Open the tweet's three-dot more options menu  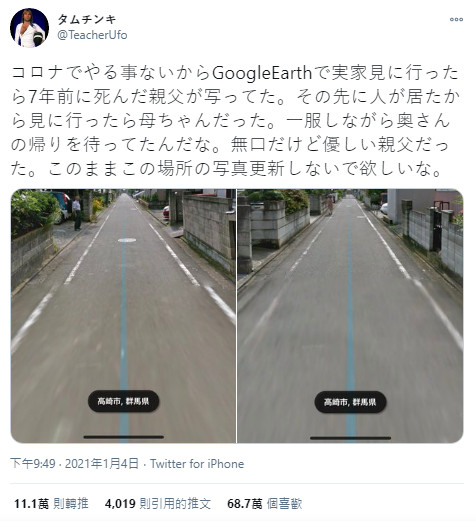[x=456, y=19]
